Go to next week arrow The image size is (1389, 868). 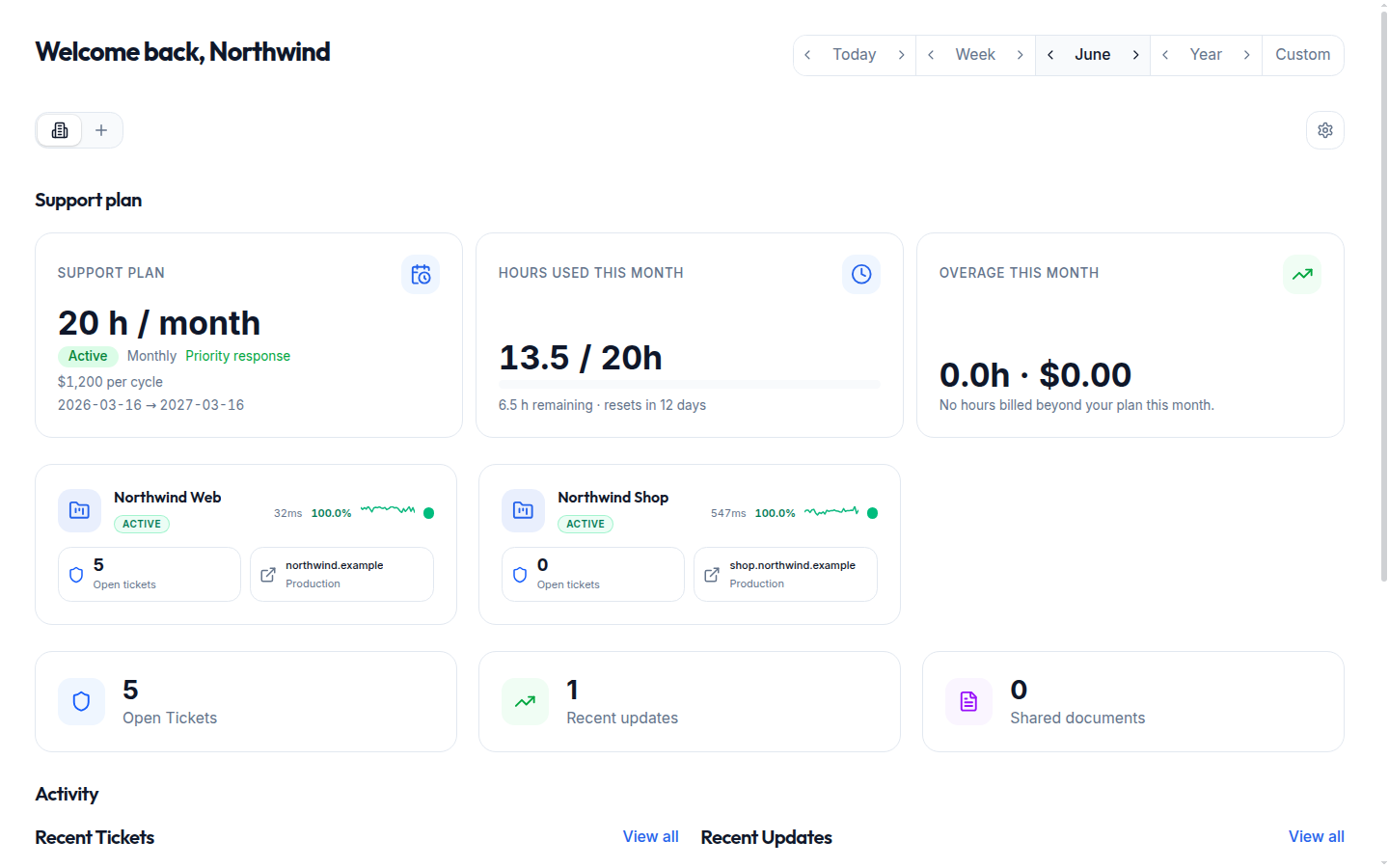point(1020,55)
